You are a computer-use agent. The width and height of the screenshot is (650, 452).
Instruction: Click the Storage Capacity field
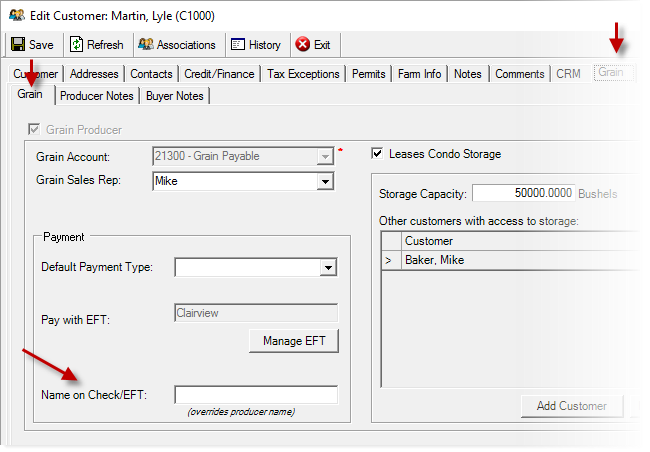click(524, 193)
